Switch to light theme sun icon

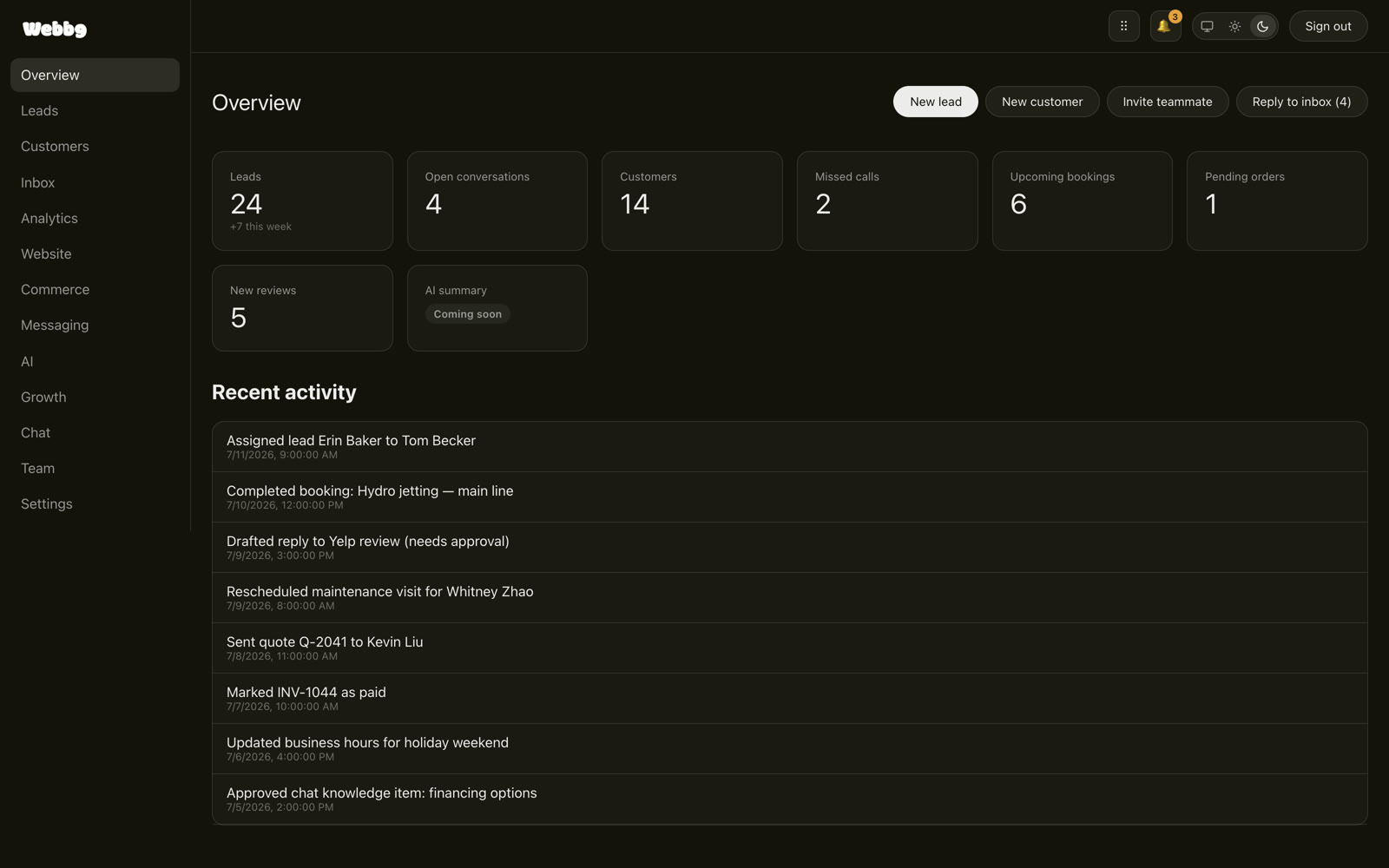[1234, 26]
